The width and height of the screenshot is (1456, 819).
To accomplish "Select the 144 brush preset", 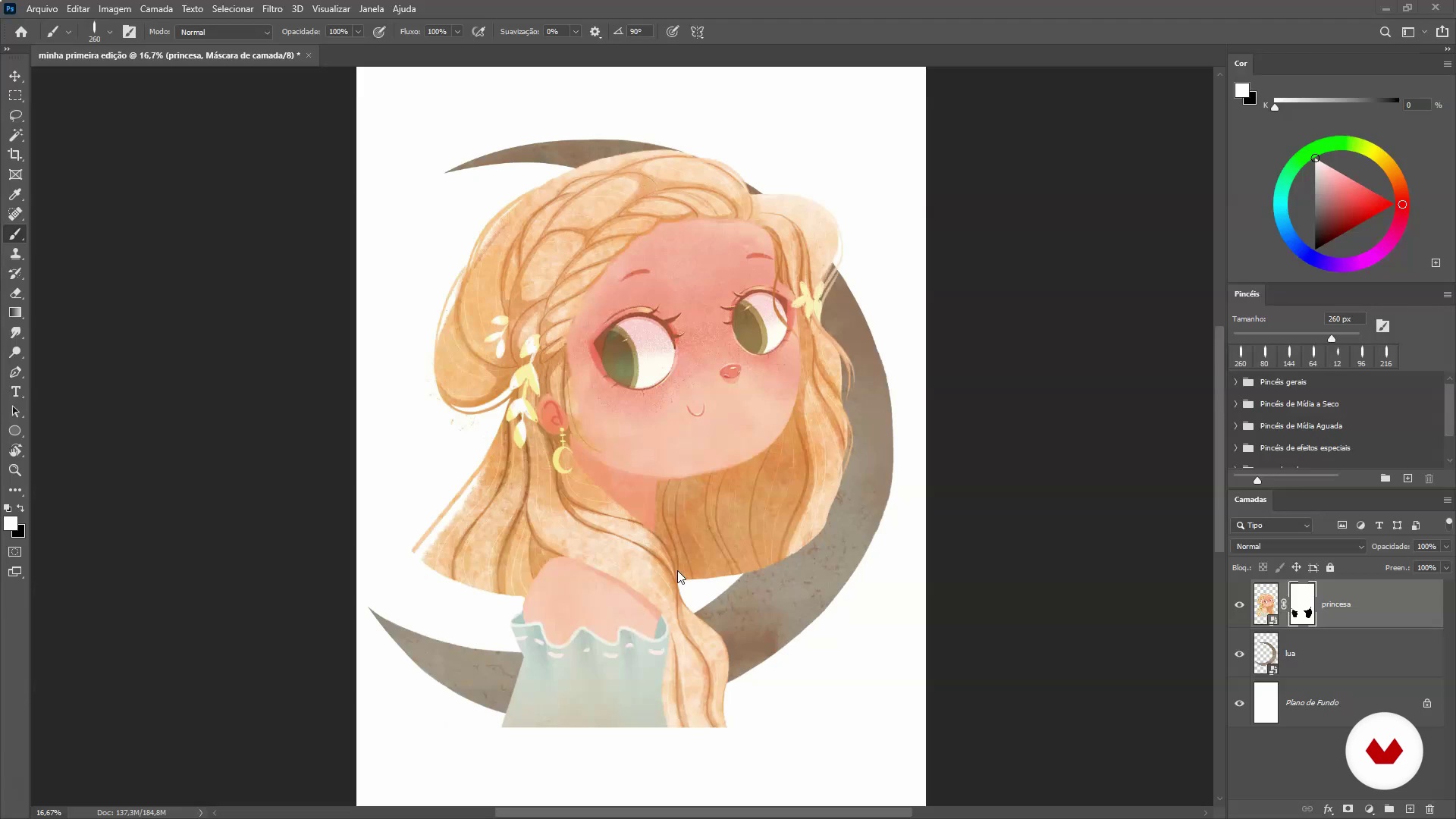I will [1289, 356].
